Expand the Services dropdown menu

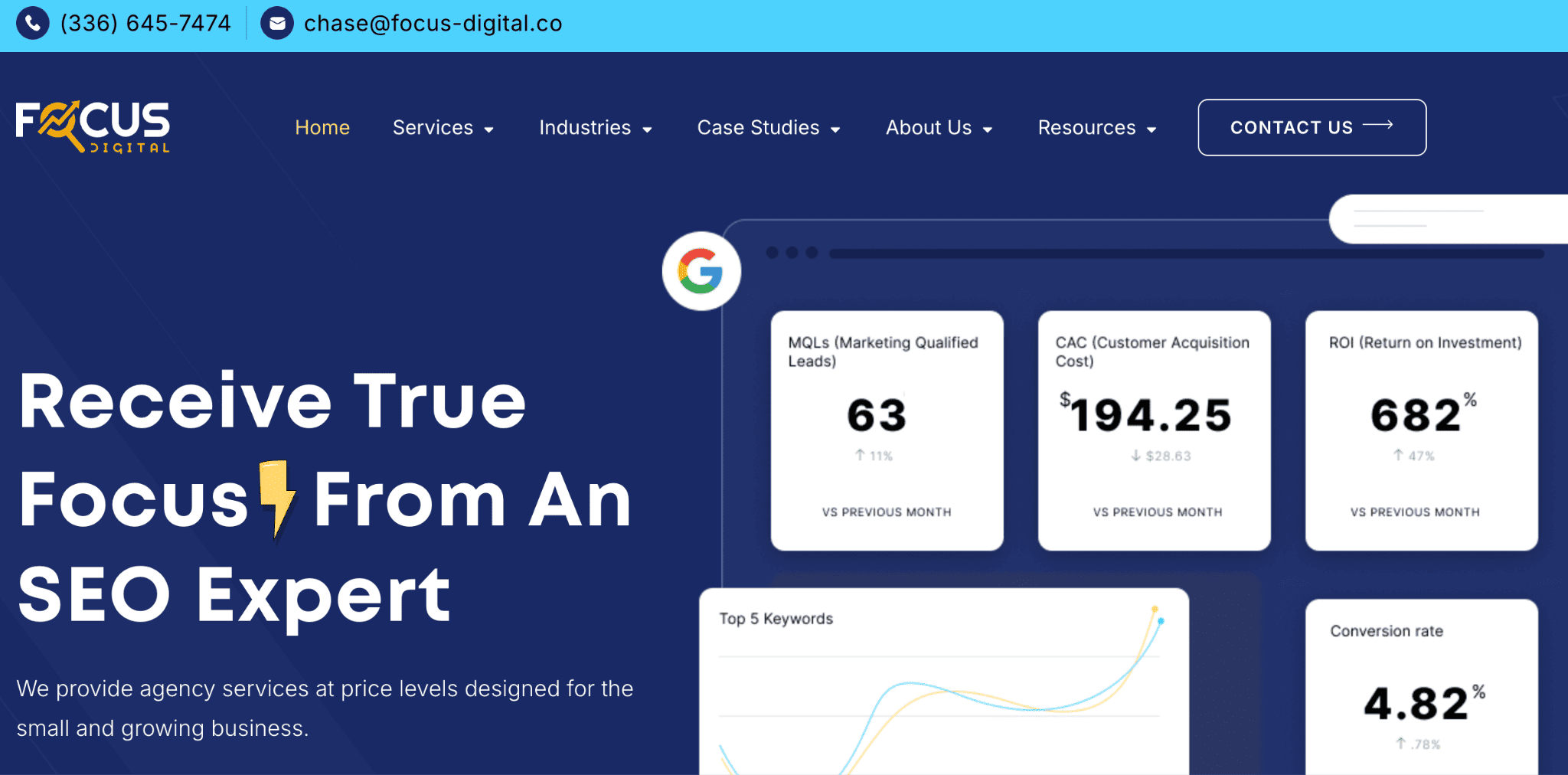click(443, 128)
